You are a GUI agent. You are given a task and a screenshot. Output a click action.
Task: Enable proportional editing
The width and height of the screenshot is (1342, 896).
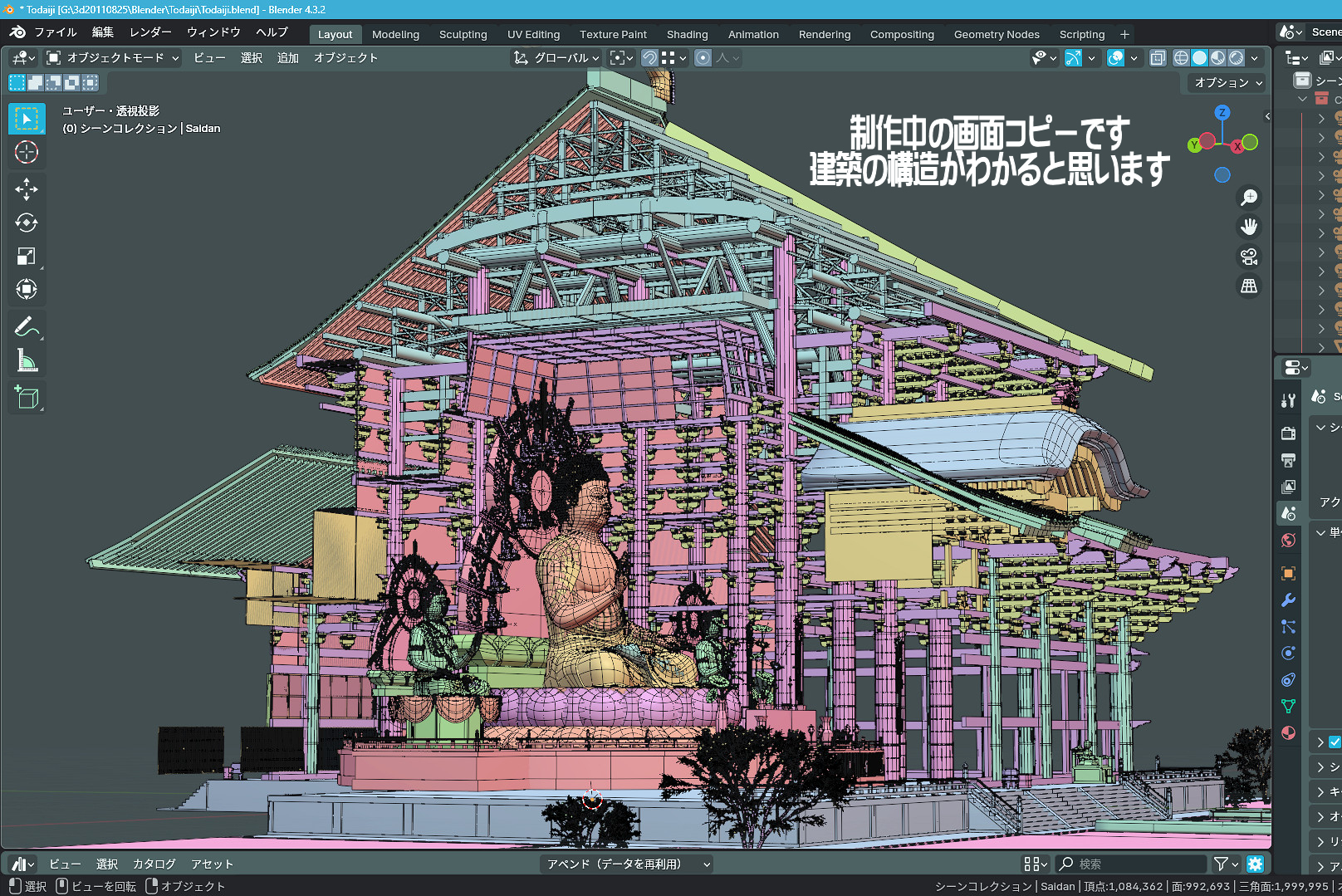click(x=703, y=58)
